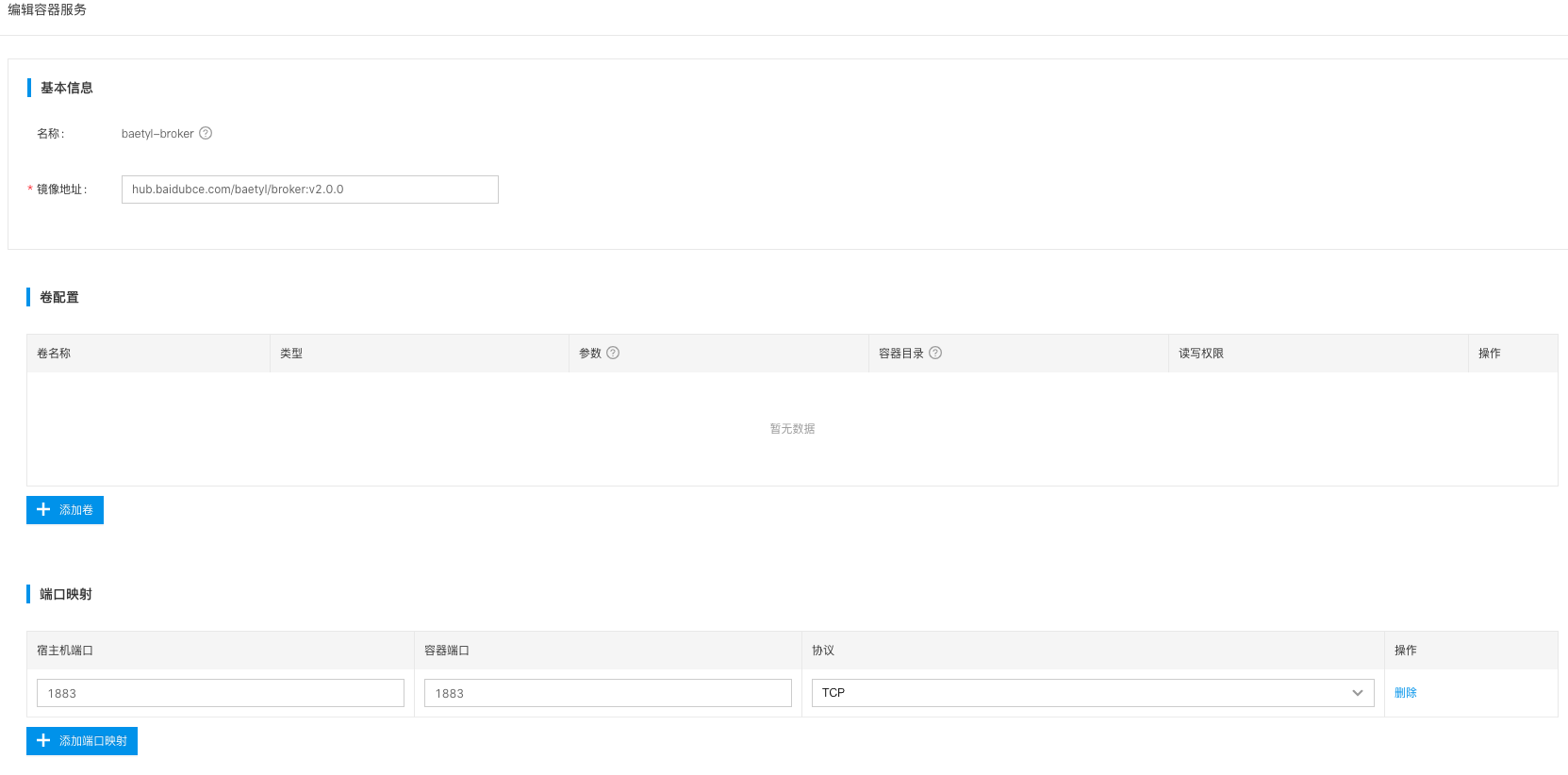Click the 编辑容器服务 page title
The image size is (1568, 775).
click(47, 9)
